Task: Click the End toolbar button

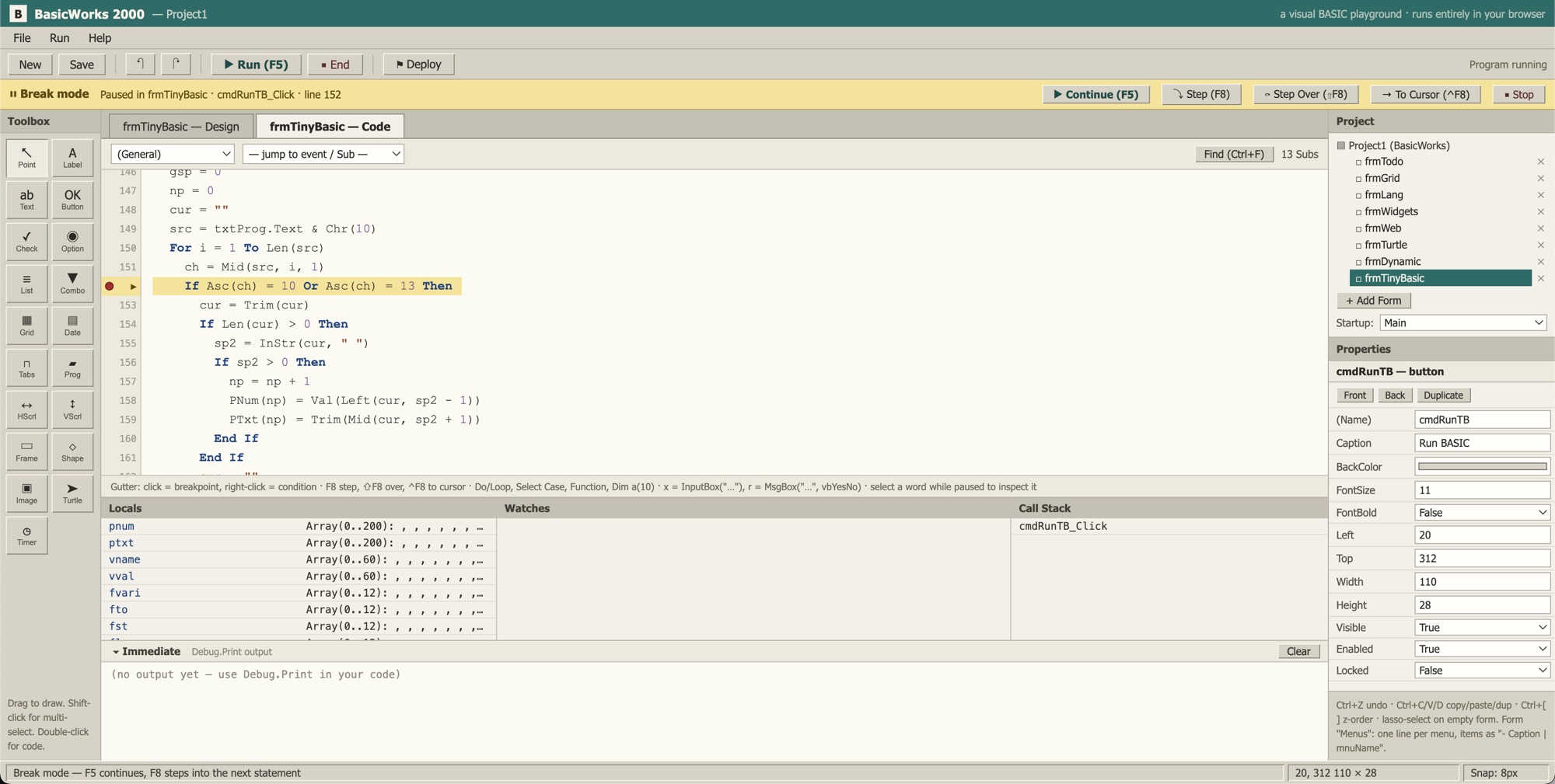Action: point(335,64)
